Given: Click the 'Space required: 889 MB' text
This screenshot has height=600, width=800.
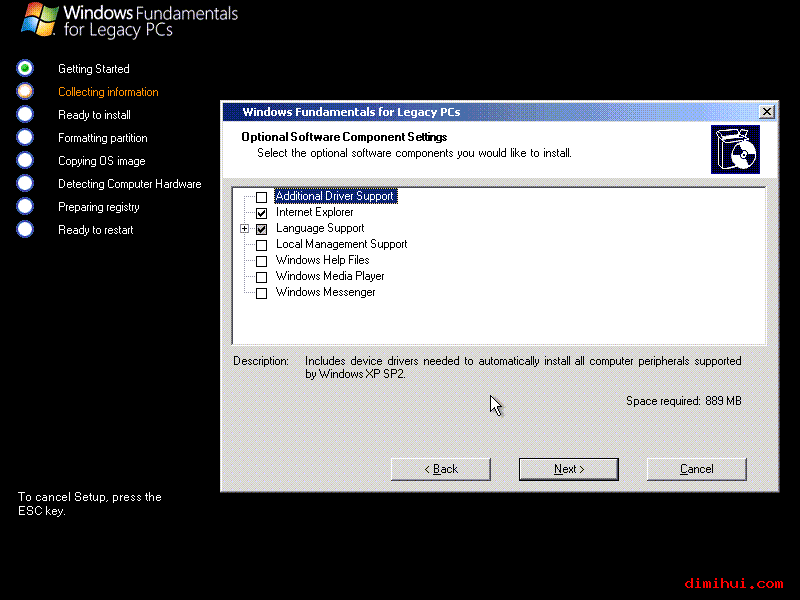Looking at the screenshot, I should (684, 401).
